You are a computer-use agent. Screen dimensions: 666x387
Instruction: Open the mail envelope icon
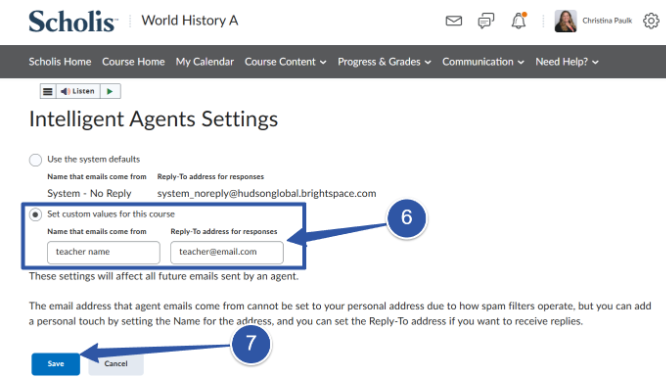454,20
